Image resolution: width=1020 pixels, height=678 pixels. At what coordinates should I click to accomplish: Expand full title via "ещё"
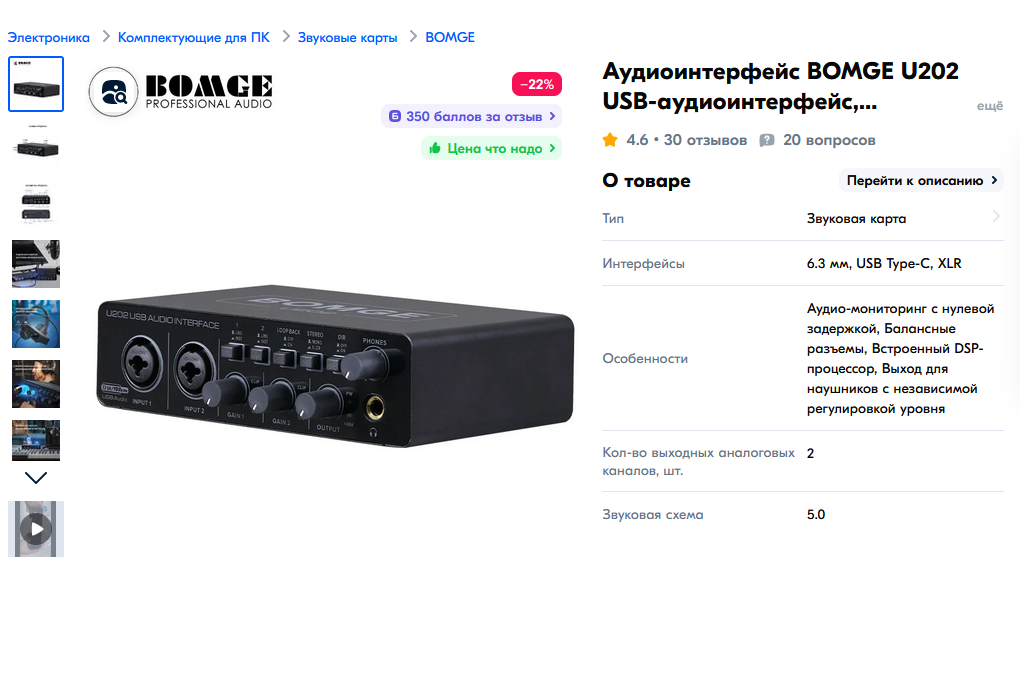pos(989,105)
